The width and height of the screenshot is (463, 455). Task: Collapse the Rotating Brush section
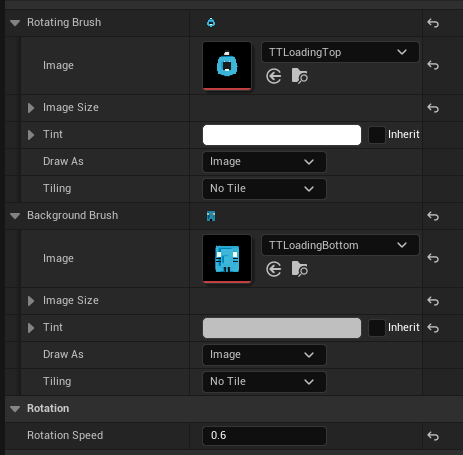[15, 23]
